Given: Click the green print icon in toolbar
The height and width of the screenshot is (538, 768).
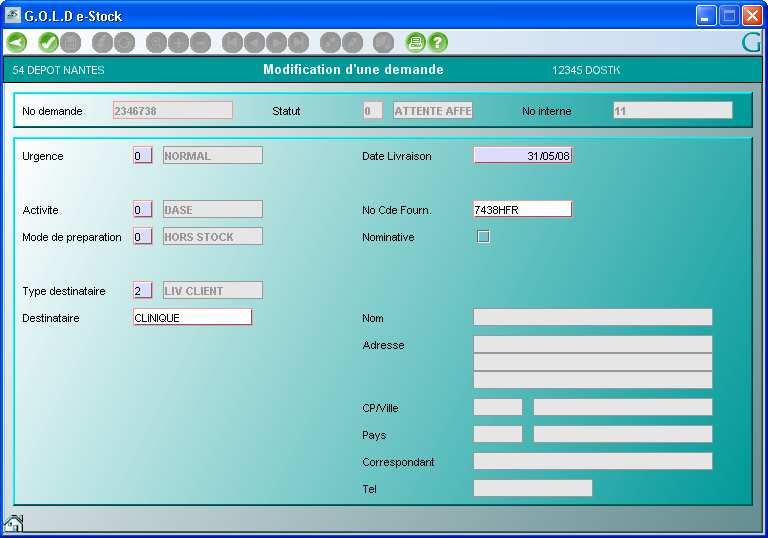Looking at the screenshot, I should (415, 42).
